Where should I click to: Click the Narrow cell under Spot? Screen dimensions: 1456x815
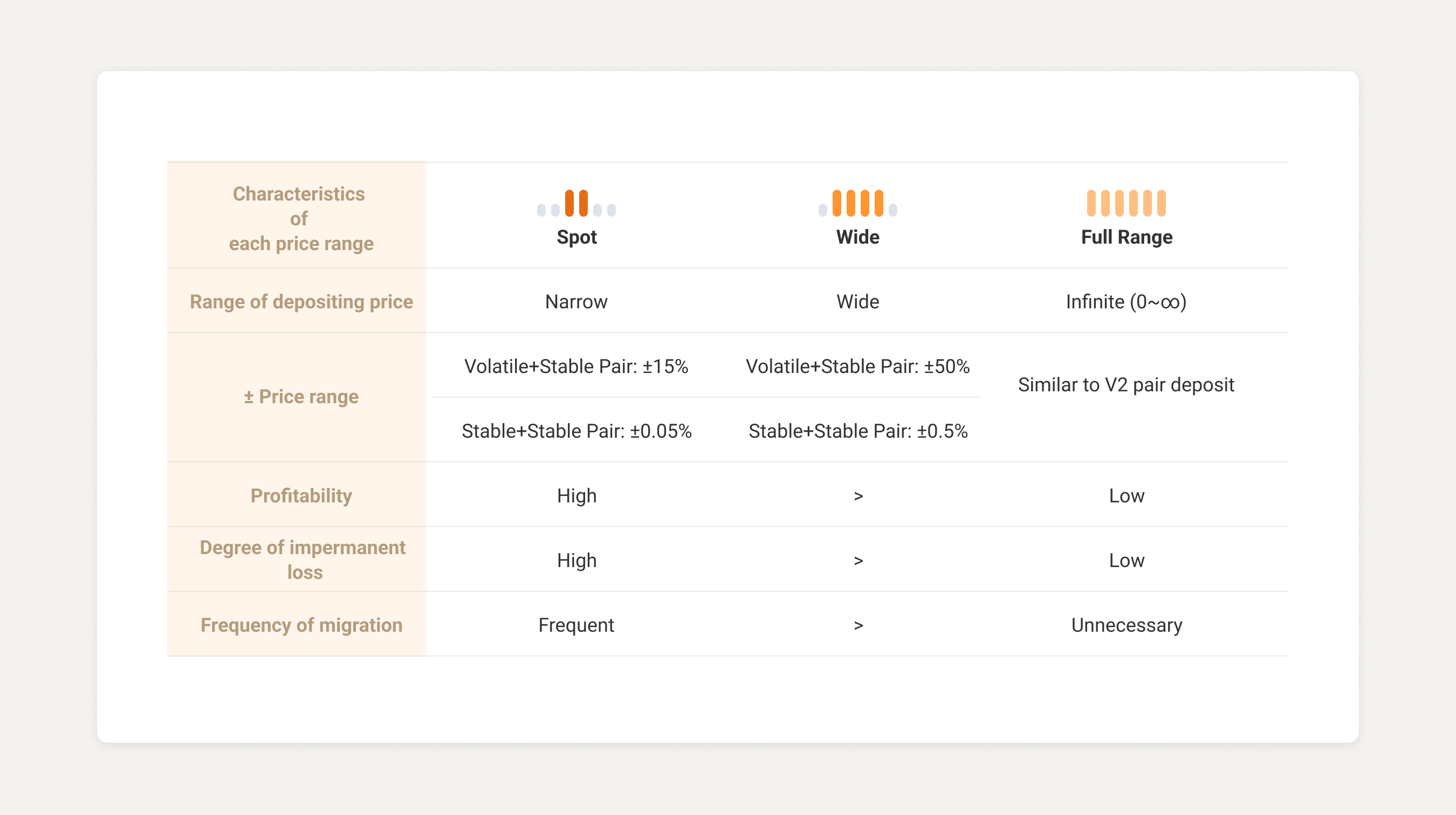coord(576,302)
